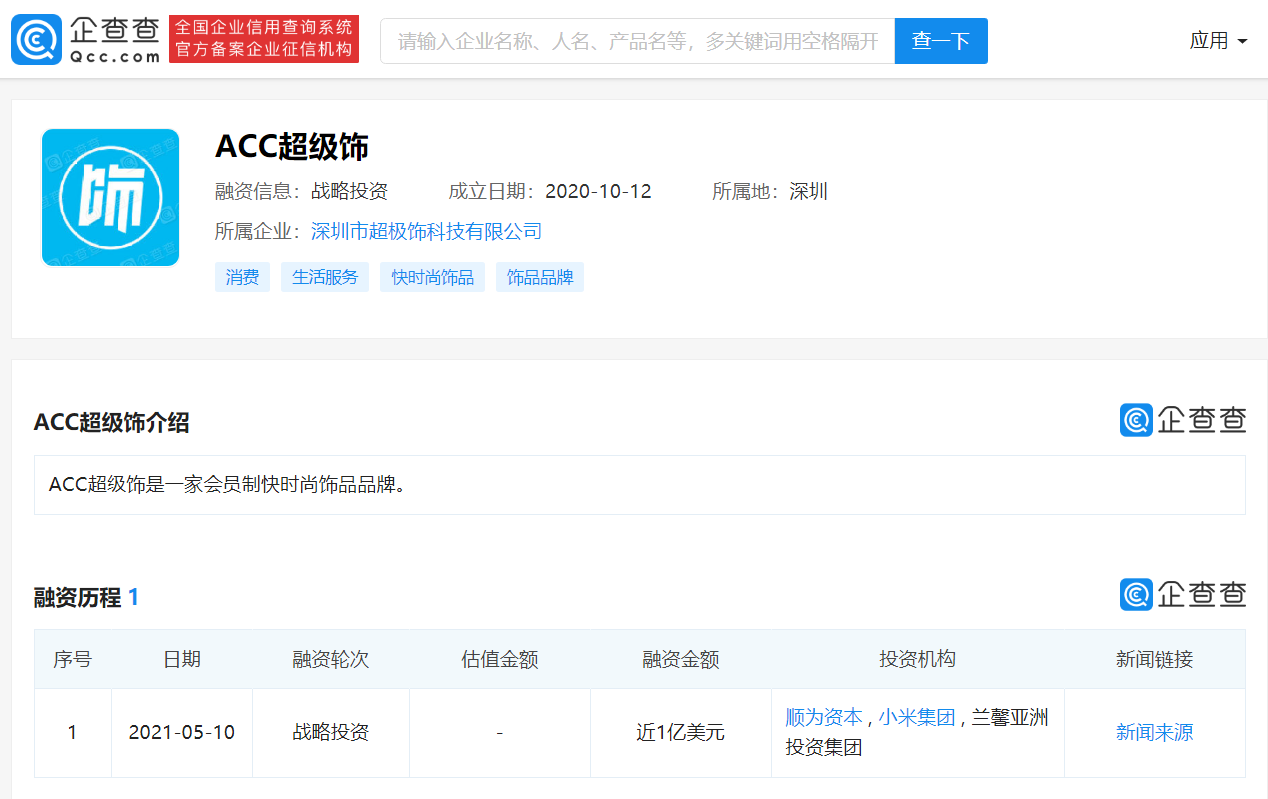Click the 战略投资 round cell in table
This screenshot has height=799, width=1268.
(x=331, y=732)
